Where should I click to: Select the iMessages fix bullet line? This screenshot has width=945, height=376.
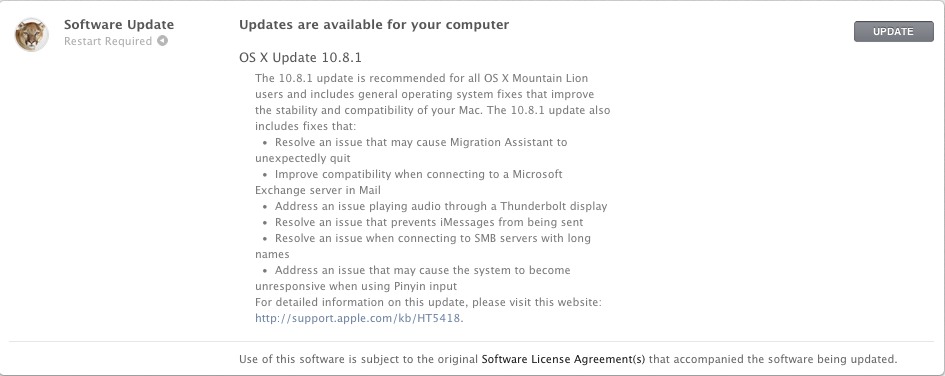click(x=423, y=222)
